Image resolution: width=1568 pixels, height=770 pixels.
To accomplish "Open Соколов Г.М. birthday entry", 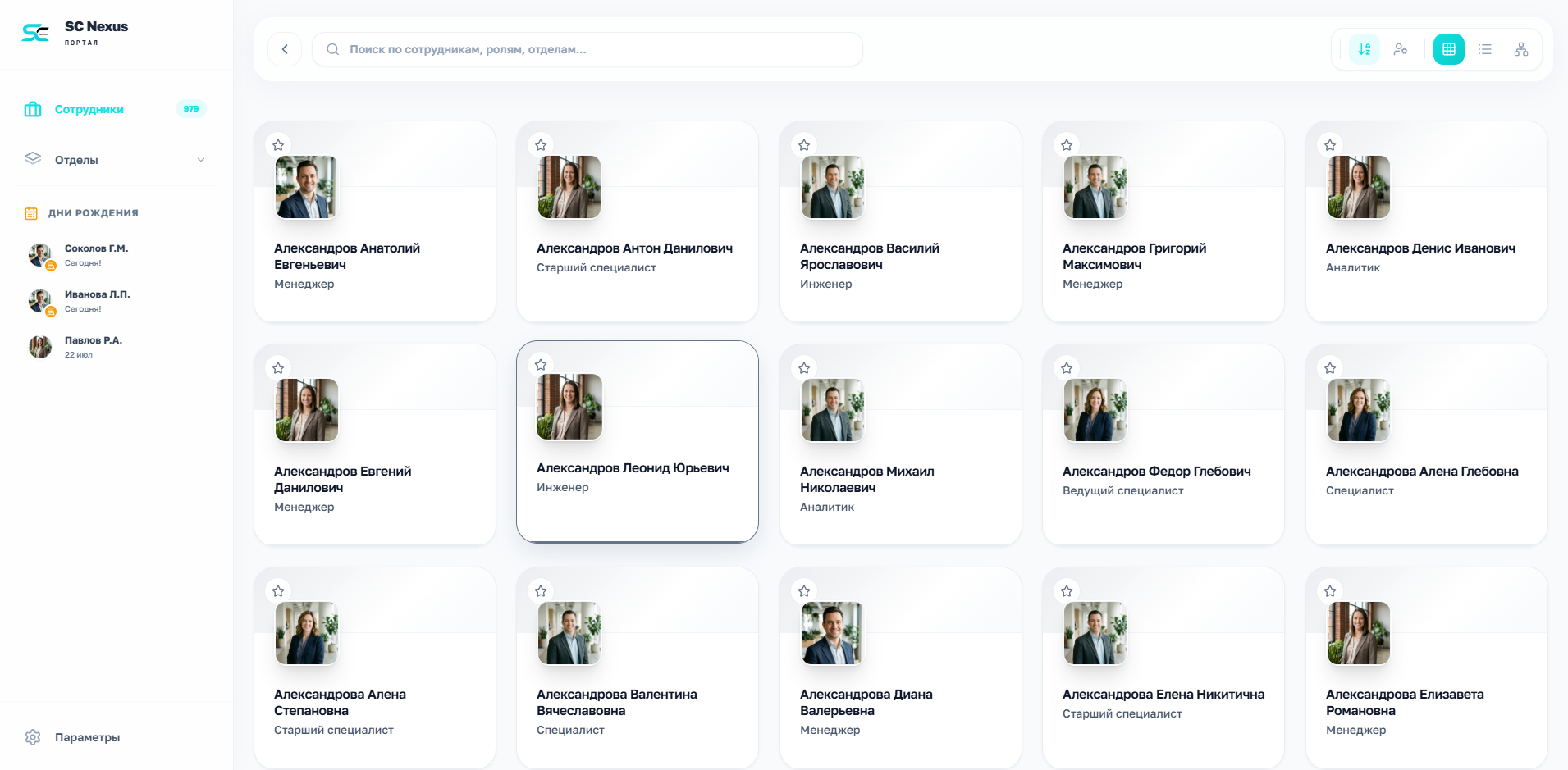I will (x=115, y=255).
